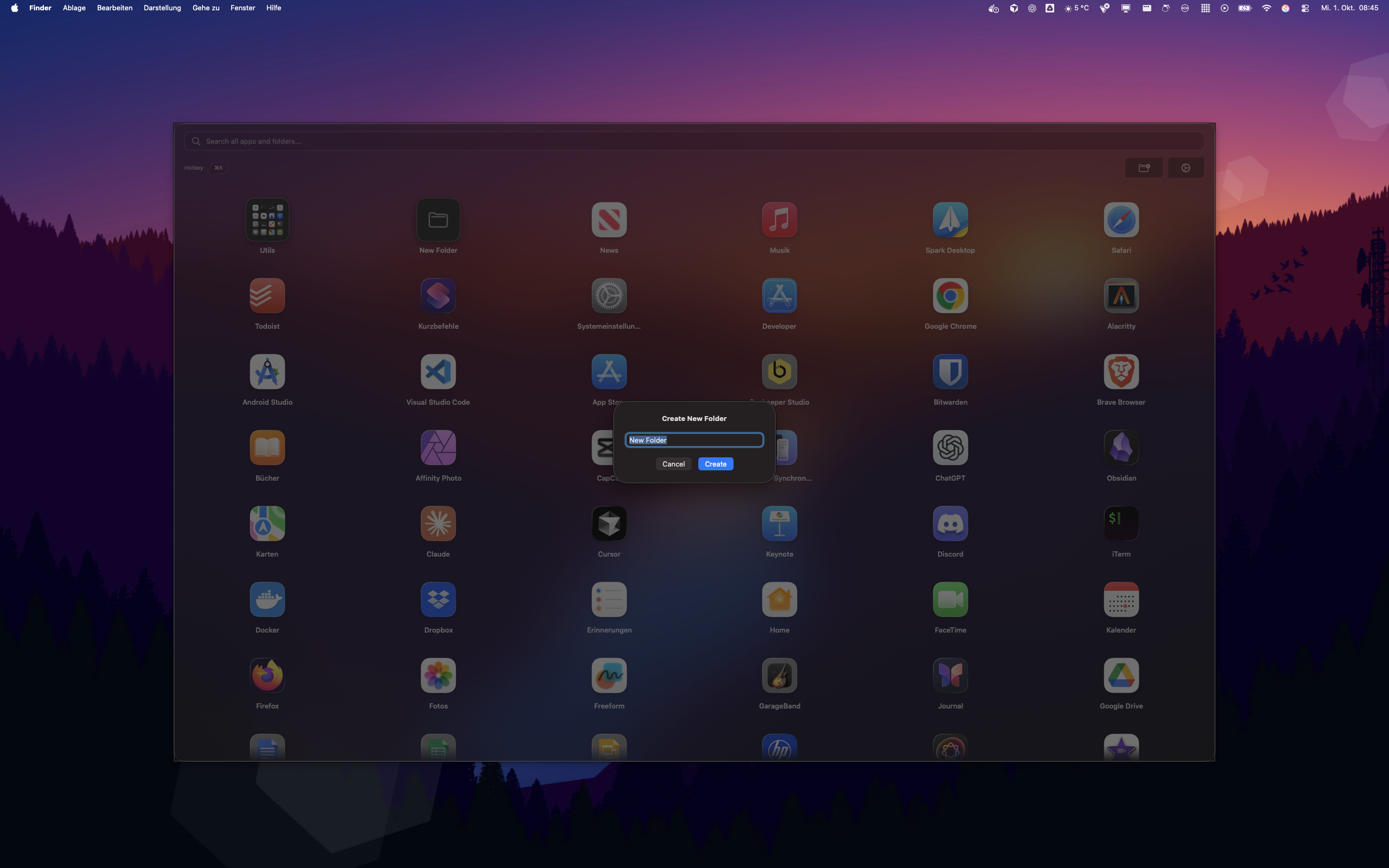Open the Docker app icon
This screenshot has width=1389, height=868.
[x=267, y=599]
